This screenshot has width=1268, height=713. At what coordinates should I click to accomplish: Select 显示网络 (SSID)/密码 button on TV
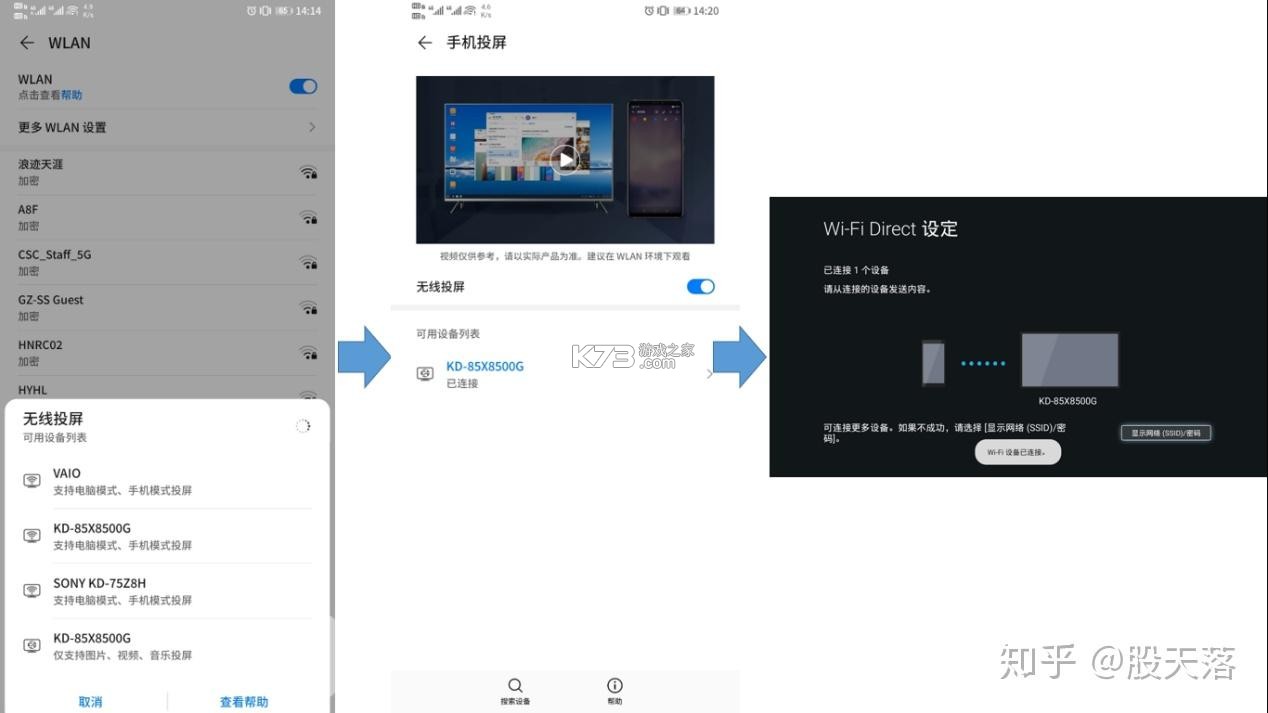pos(1166,433)
